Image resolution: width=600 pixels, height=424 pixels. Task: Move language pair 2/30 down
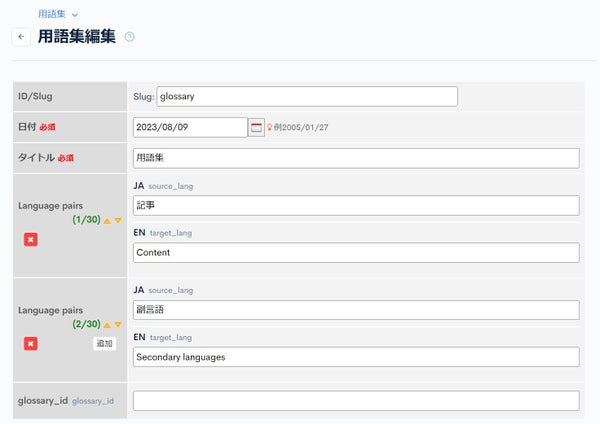click(x=118, y=325)
